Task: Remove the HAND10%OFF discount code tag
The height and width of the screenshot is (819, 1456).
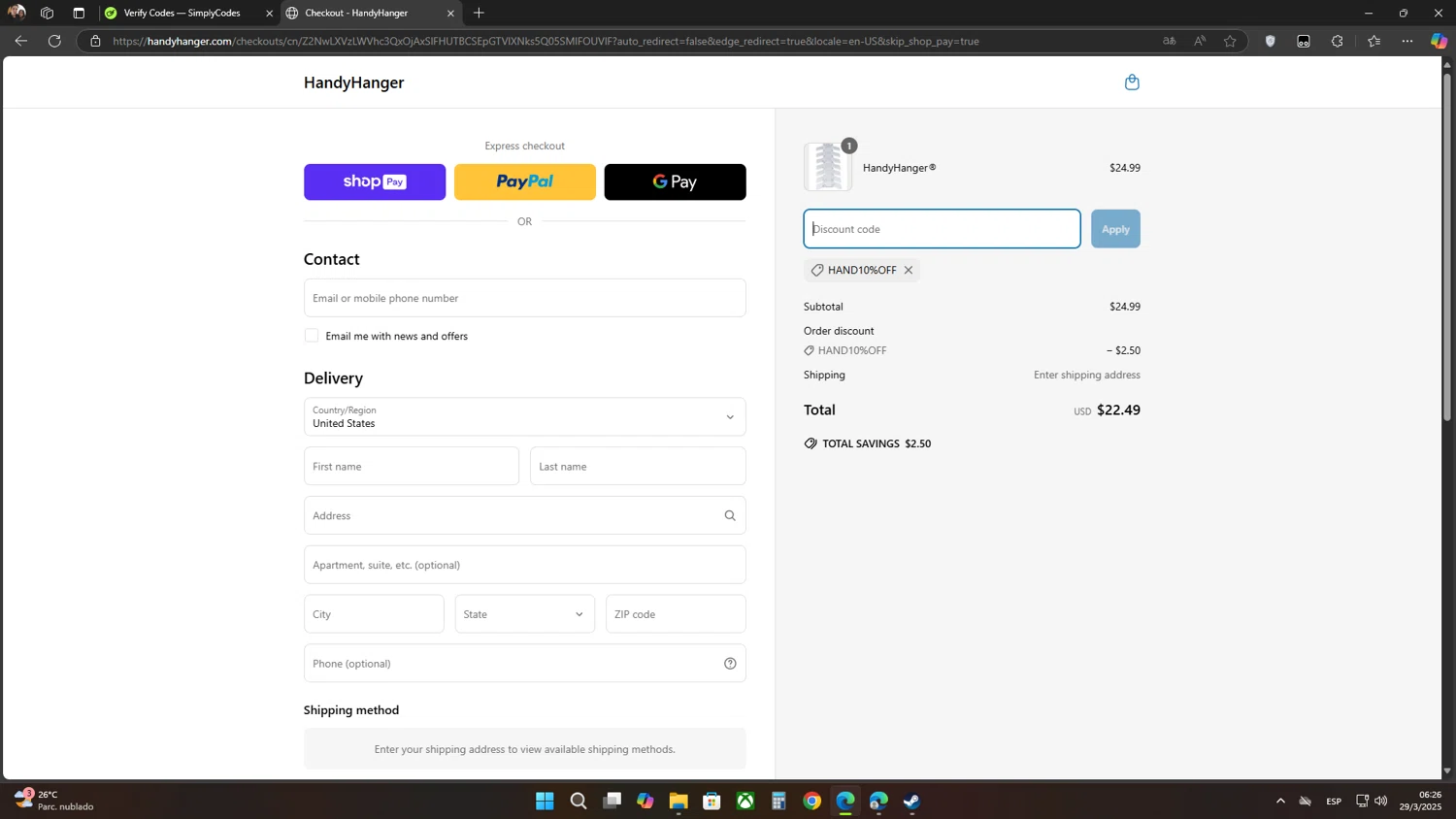Action: click(x=909, y=270)
